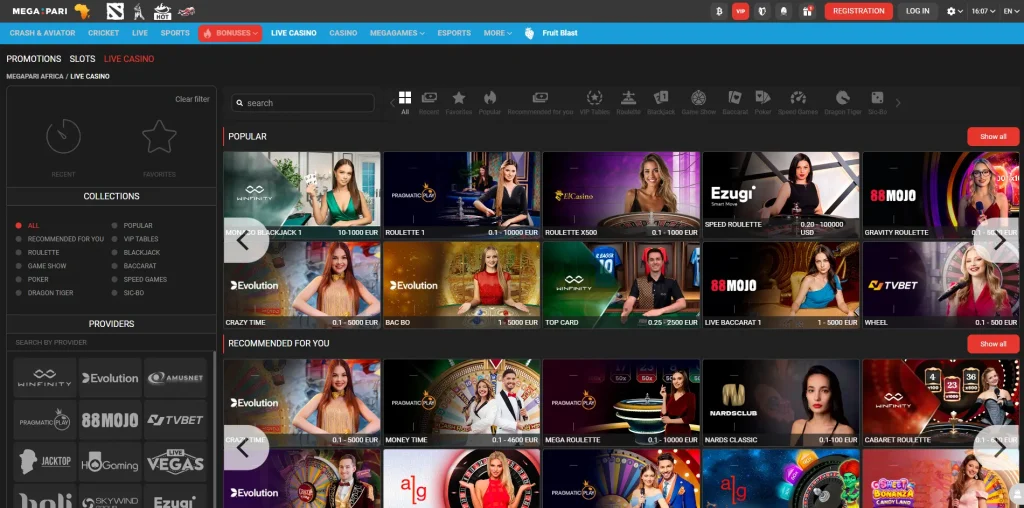The height and width of the screenshot is (508, 1024).
Task: Open the Speed Games gauge icon
Action: point(797,100)
